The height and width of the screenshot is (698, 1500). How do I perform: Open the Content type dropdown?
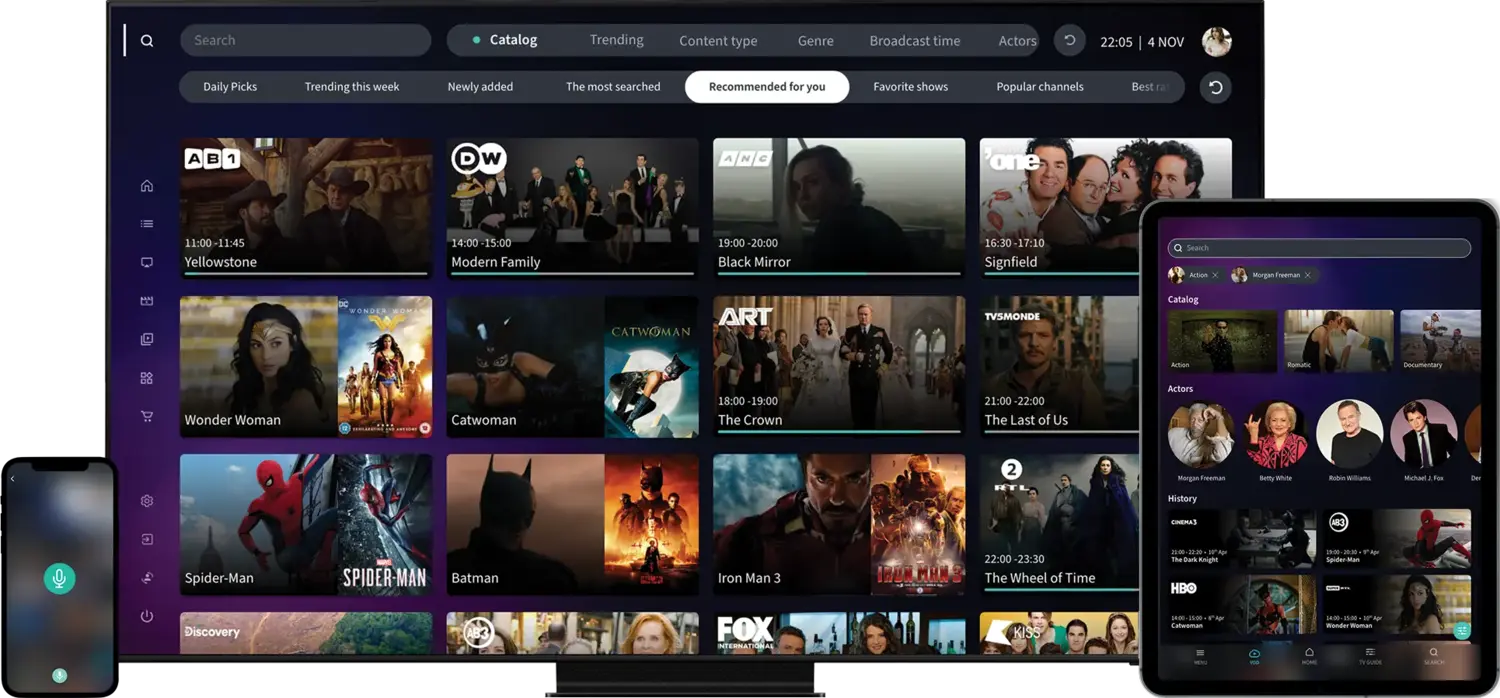(718, 40)
